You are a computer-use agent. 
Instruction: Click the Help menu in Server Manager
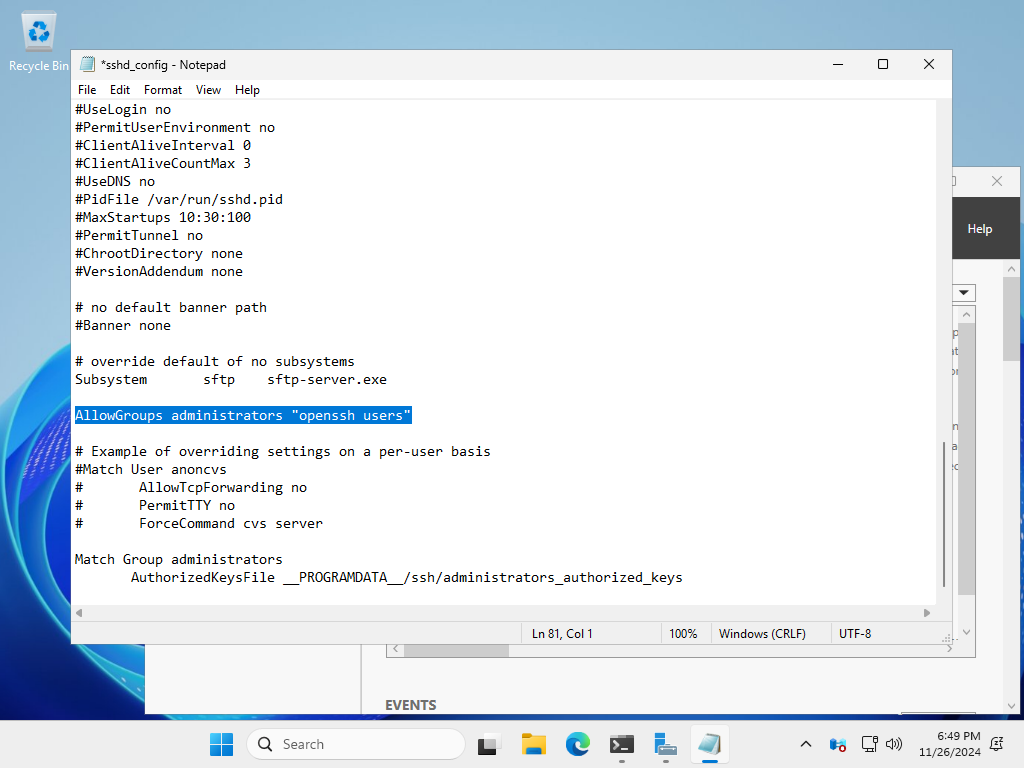(x=980, y=229)
